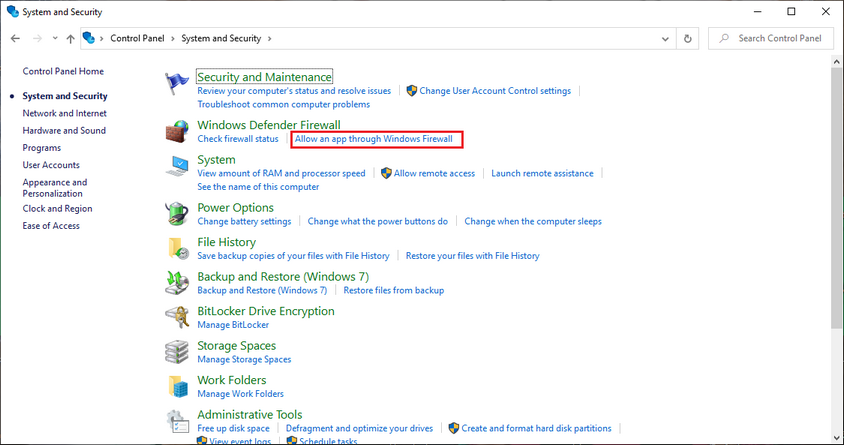844x445 pixels.
Task: Click the Security and Maintenance flag icon
Action: [x=178, y=83]
